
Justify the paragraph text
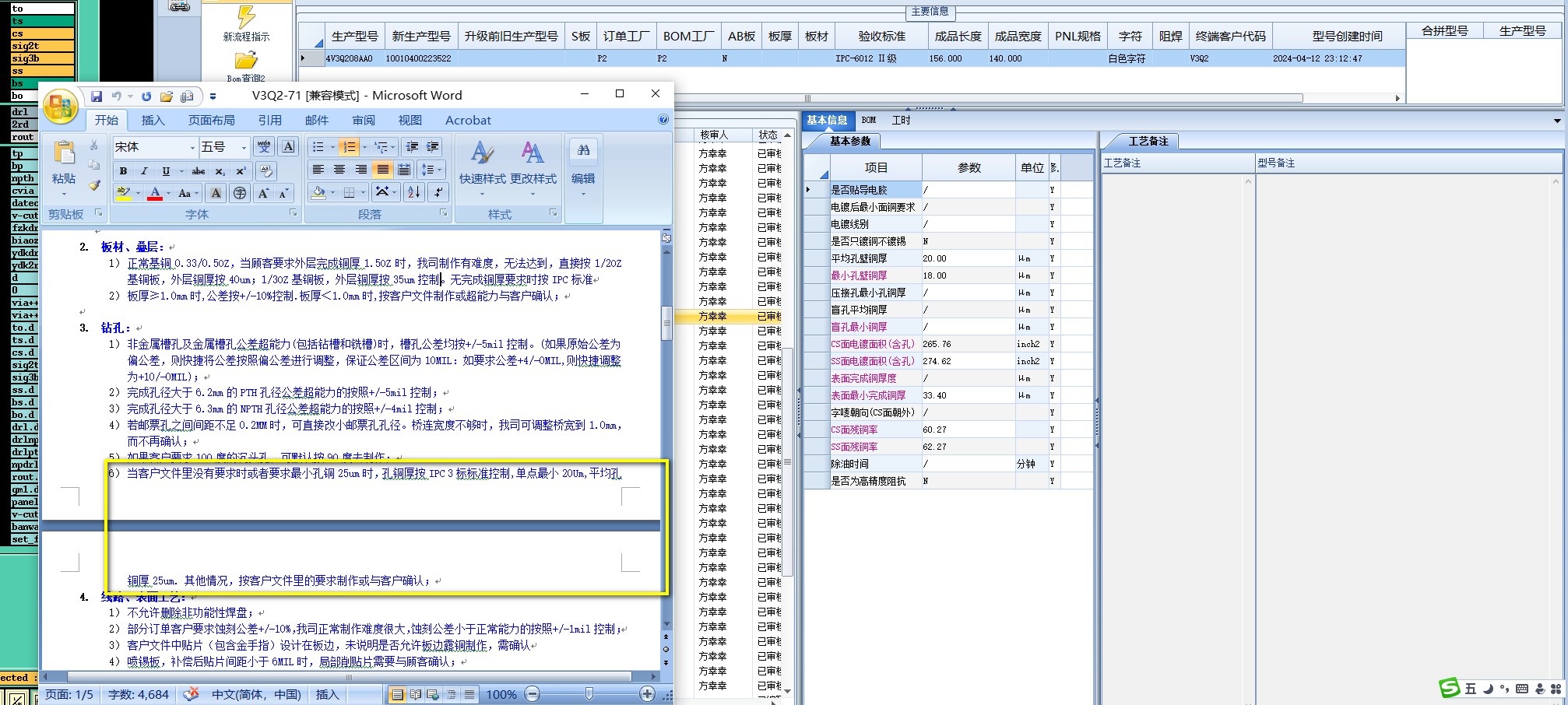tap(382, 170)
